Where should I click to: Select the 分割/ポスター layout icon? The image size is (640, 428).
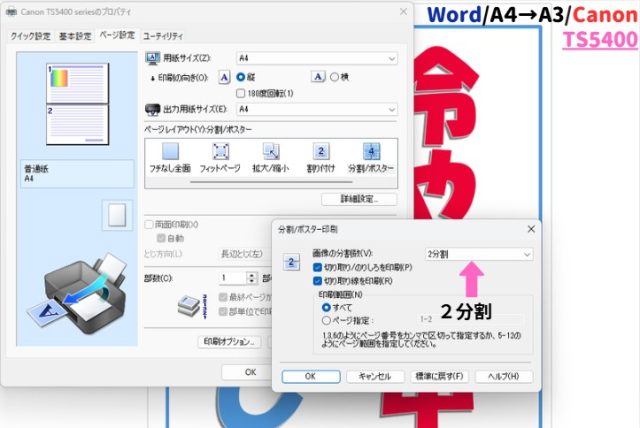point(371,152)
